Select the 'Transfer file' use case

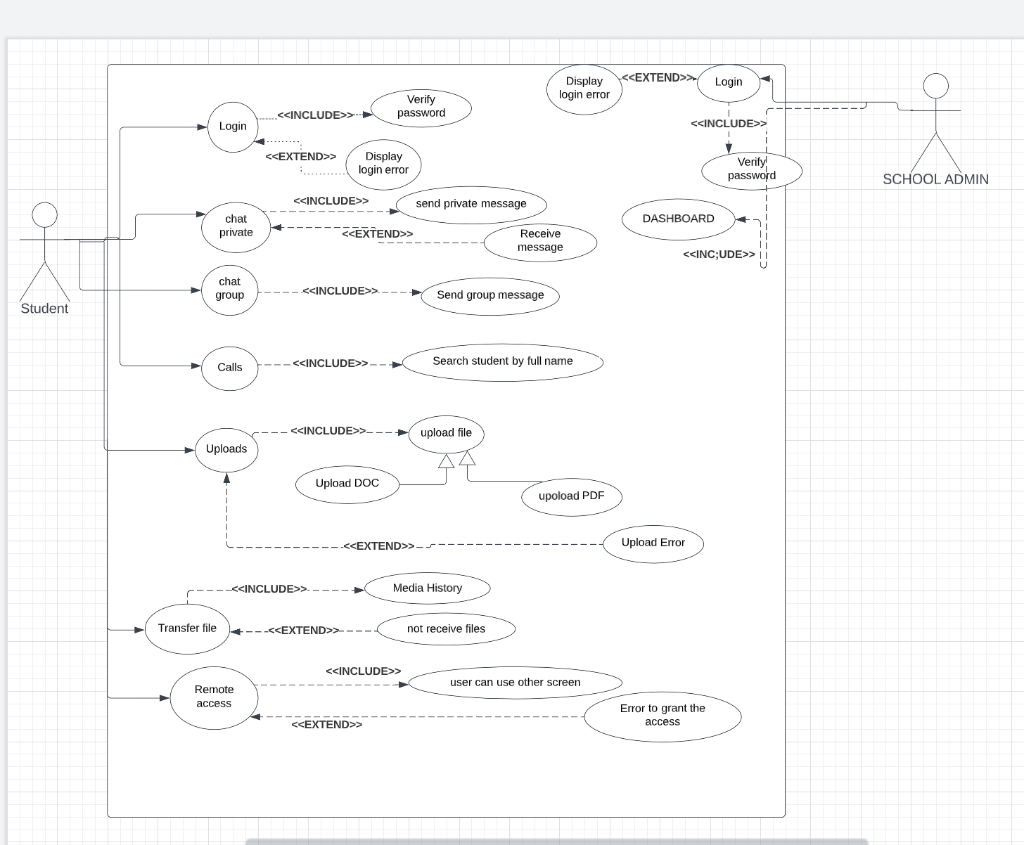[x=187, y=630]
